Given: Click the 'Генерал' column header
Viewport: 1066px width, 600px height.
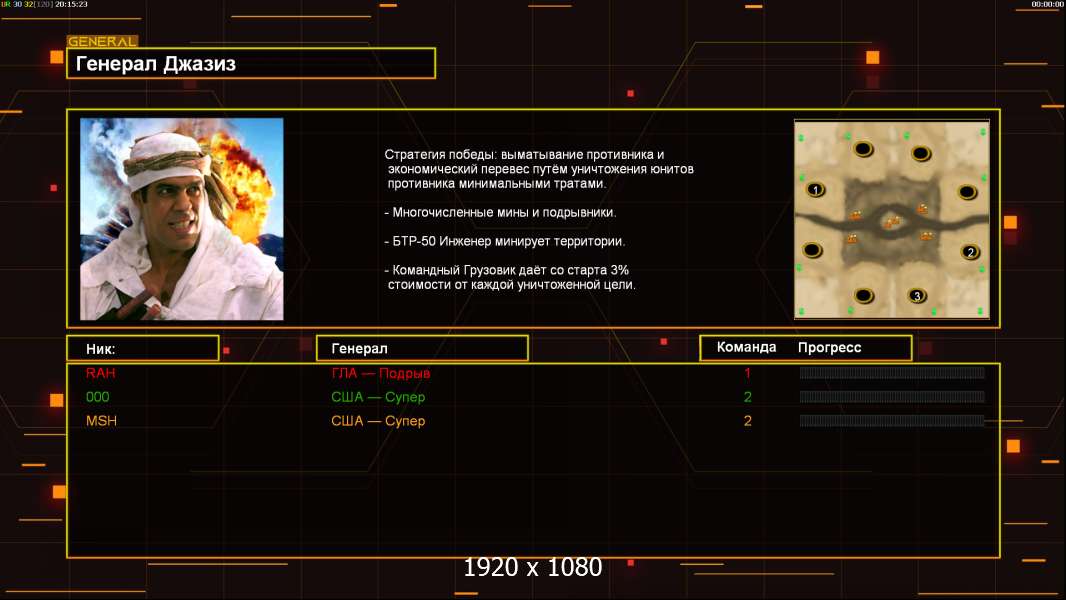Looking at the screenshot, I should (422, 349).
